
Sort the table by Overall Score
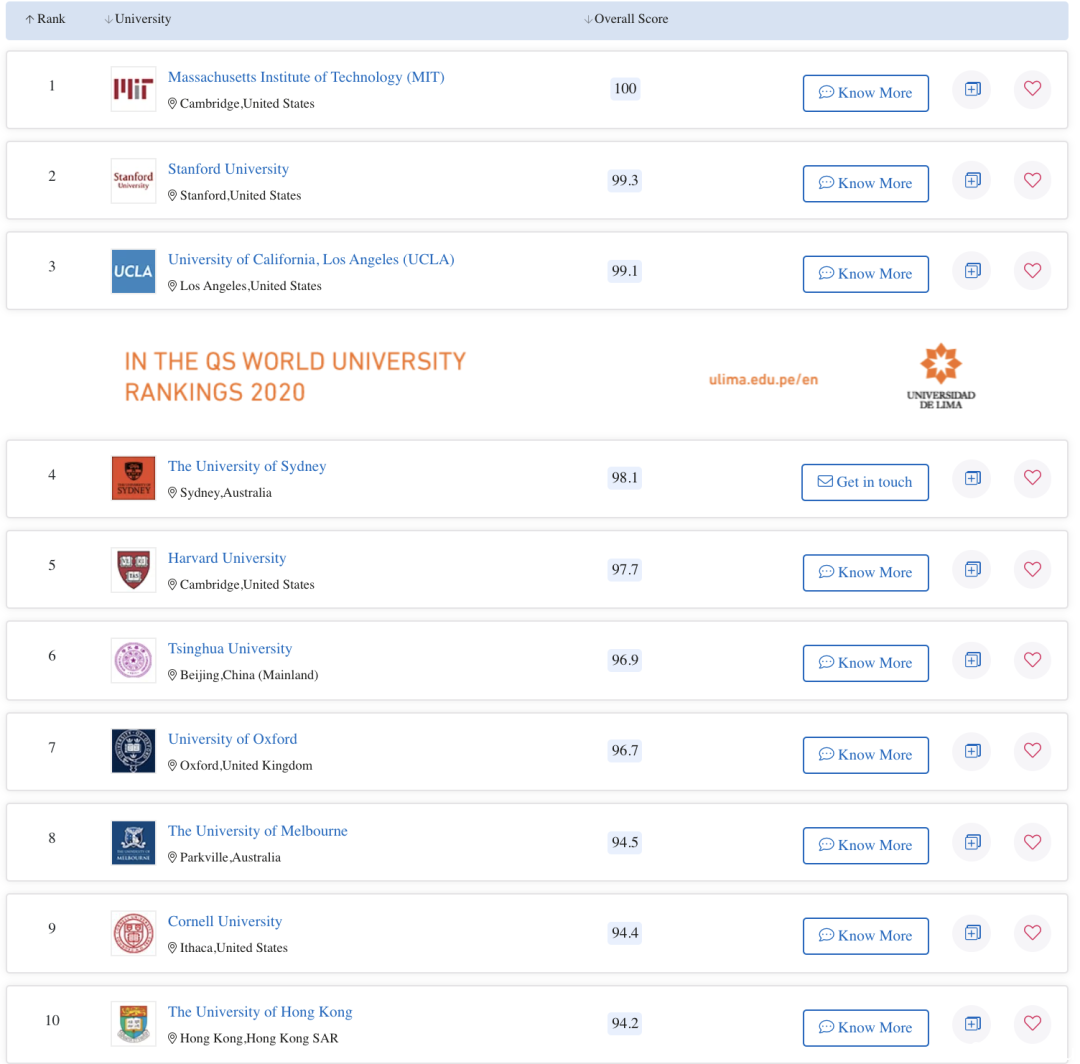click(x=626, y=19)
